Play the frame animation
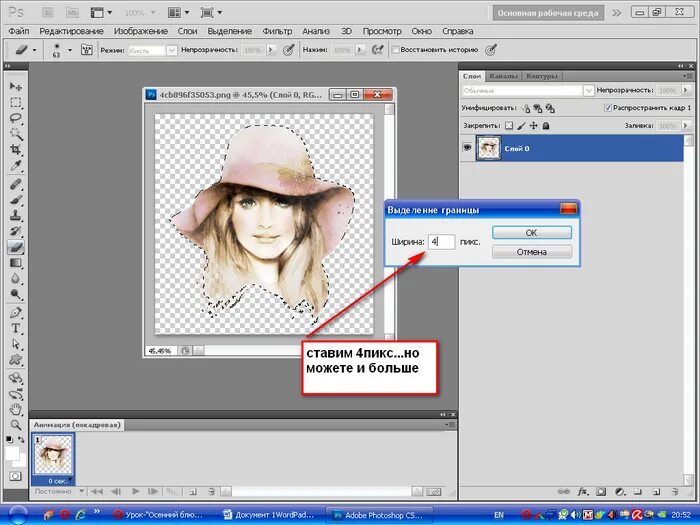 [135, 492]
